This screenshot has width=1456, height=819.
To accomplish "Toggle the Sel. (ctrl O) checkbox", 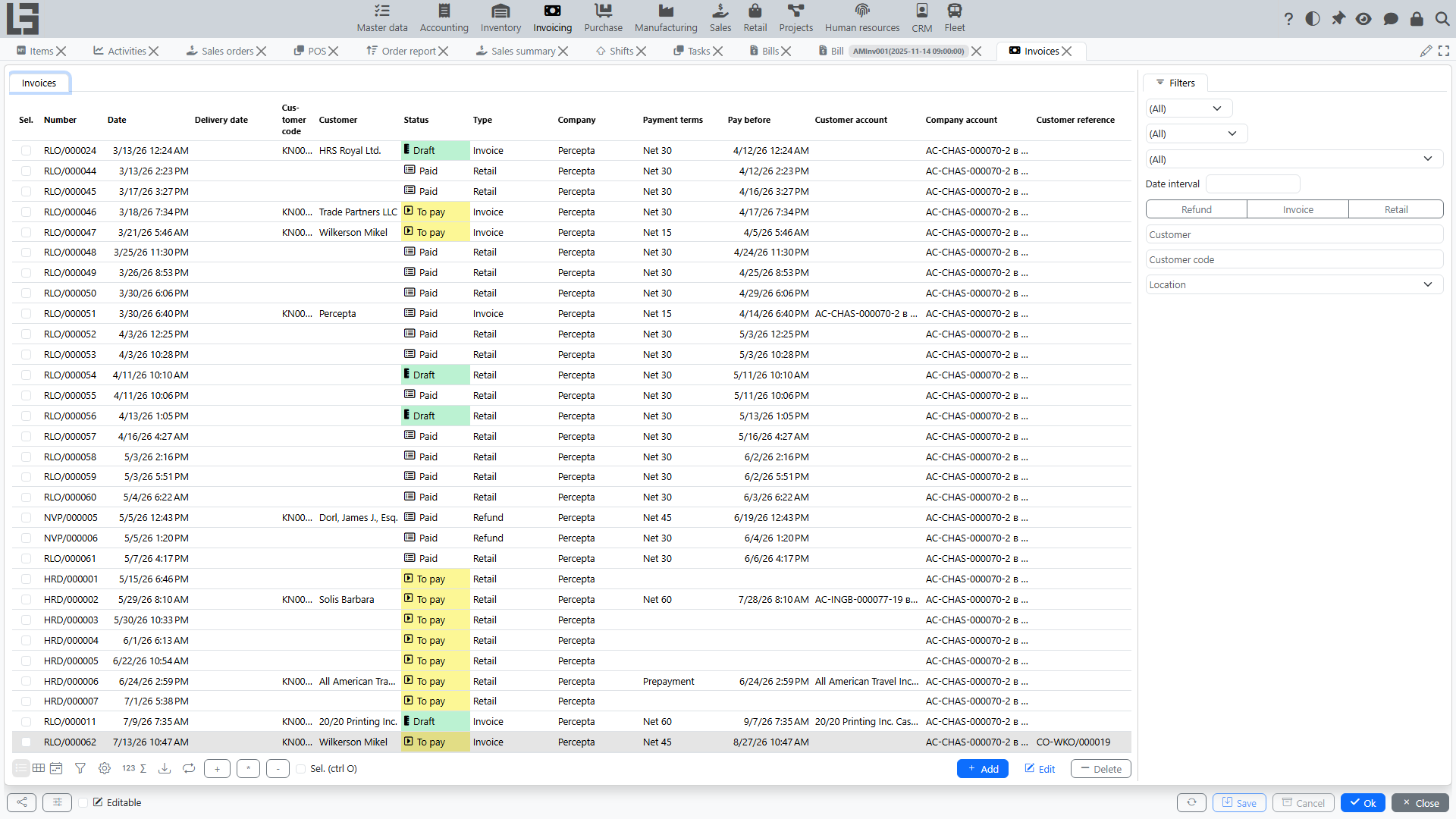I will coord(301,769).
